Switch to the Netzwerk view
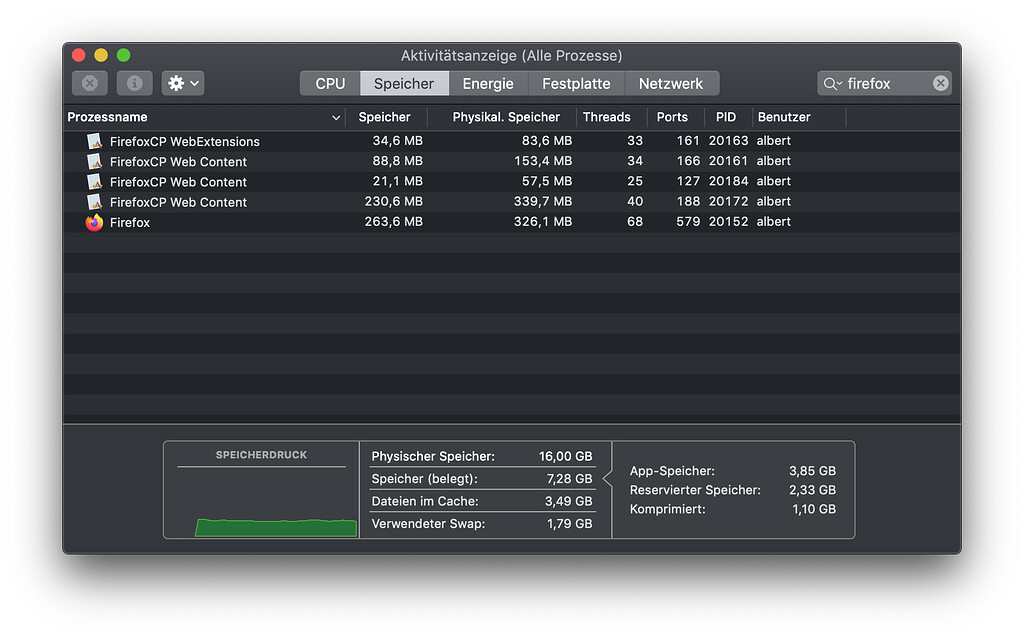1024x636 pixels. pos(672,83)
